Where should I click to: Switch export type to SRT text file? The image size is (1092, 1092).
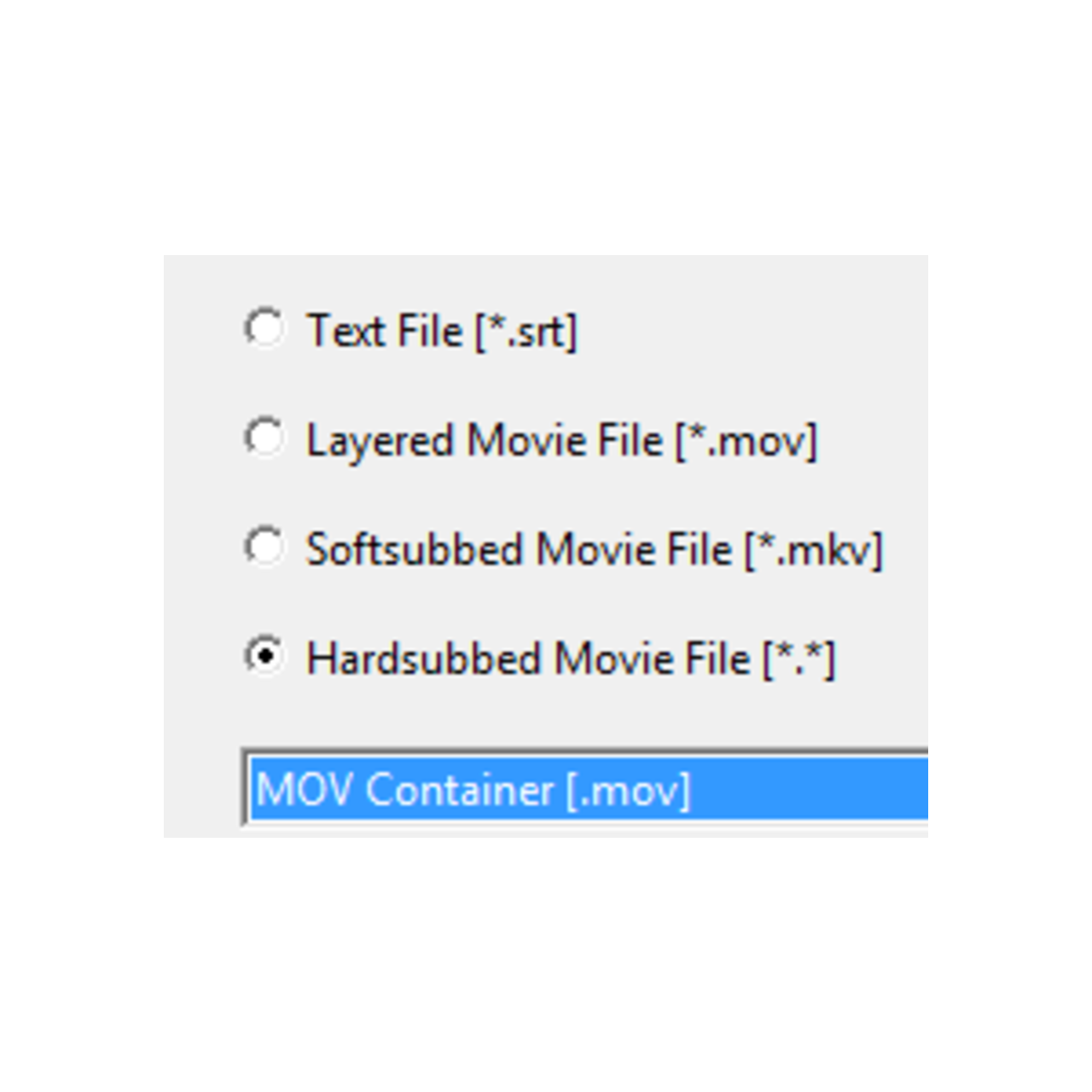pos(264,328)
